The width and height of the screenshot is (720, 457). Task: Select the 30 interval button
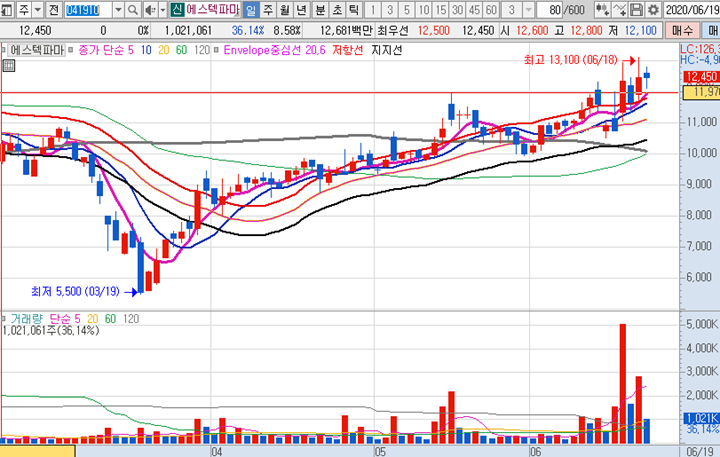457,9
